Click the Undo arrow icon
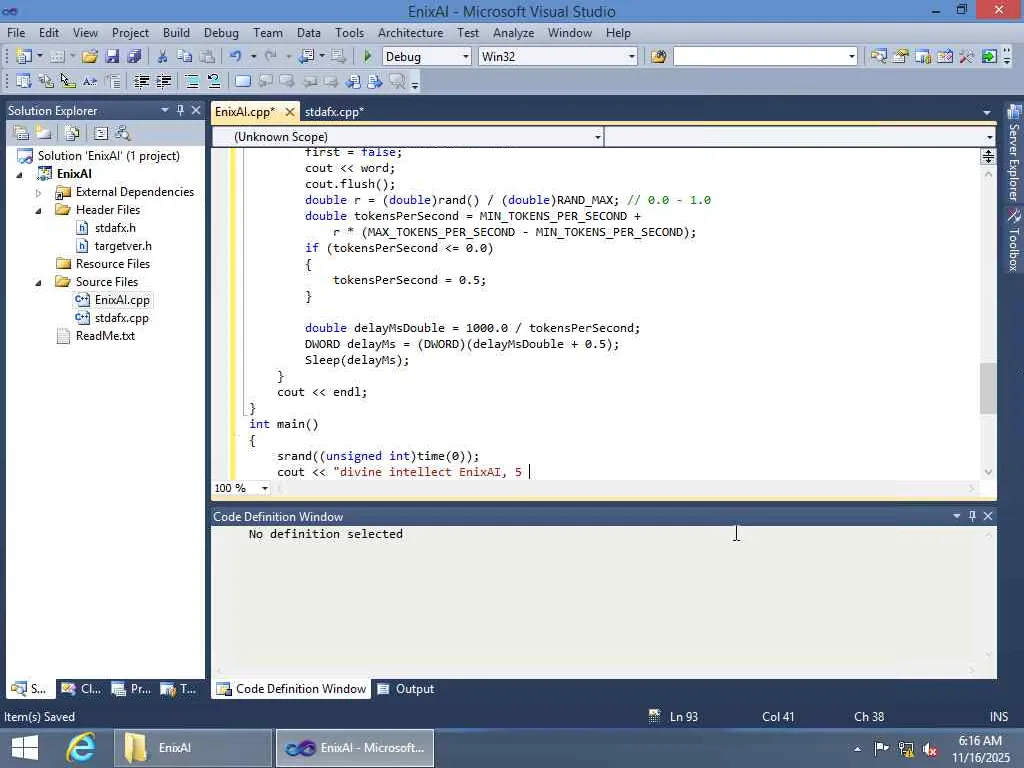The height and width of the screenshot is (768, 1024). (235, 57)
